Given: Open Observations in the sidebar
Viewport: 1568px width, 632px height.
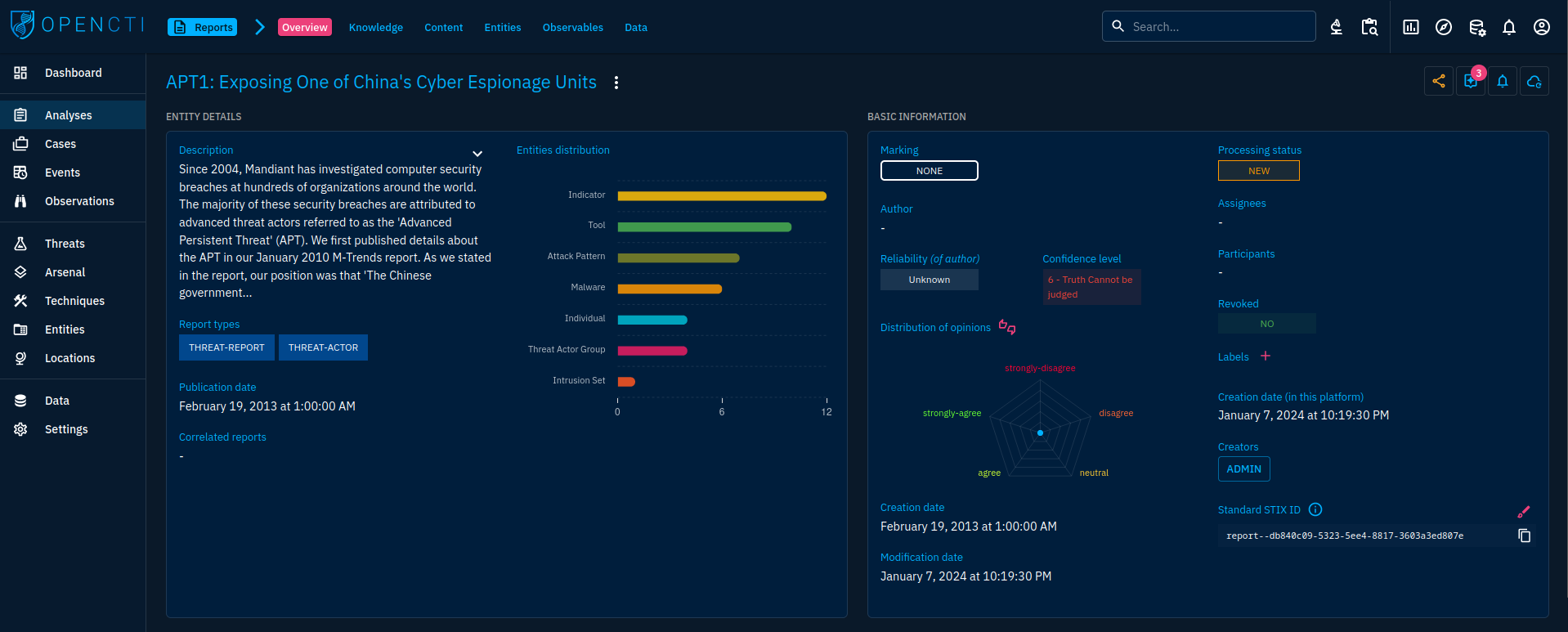Looking at the screenshot, I should 73,201.
